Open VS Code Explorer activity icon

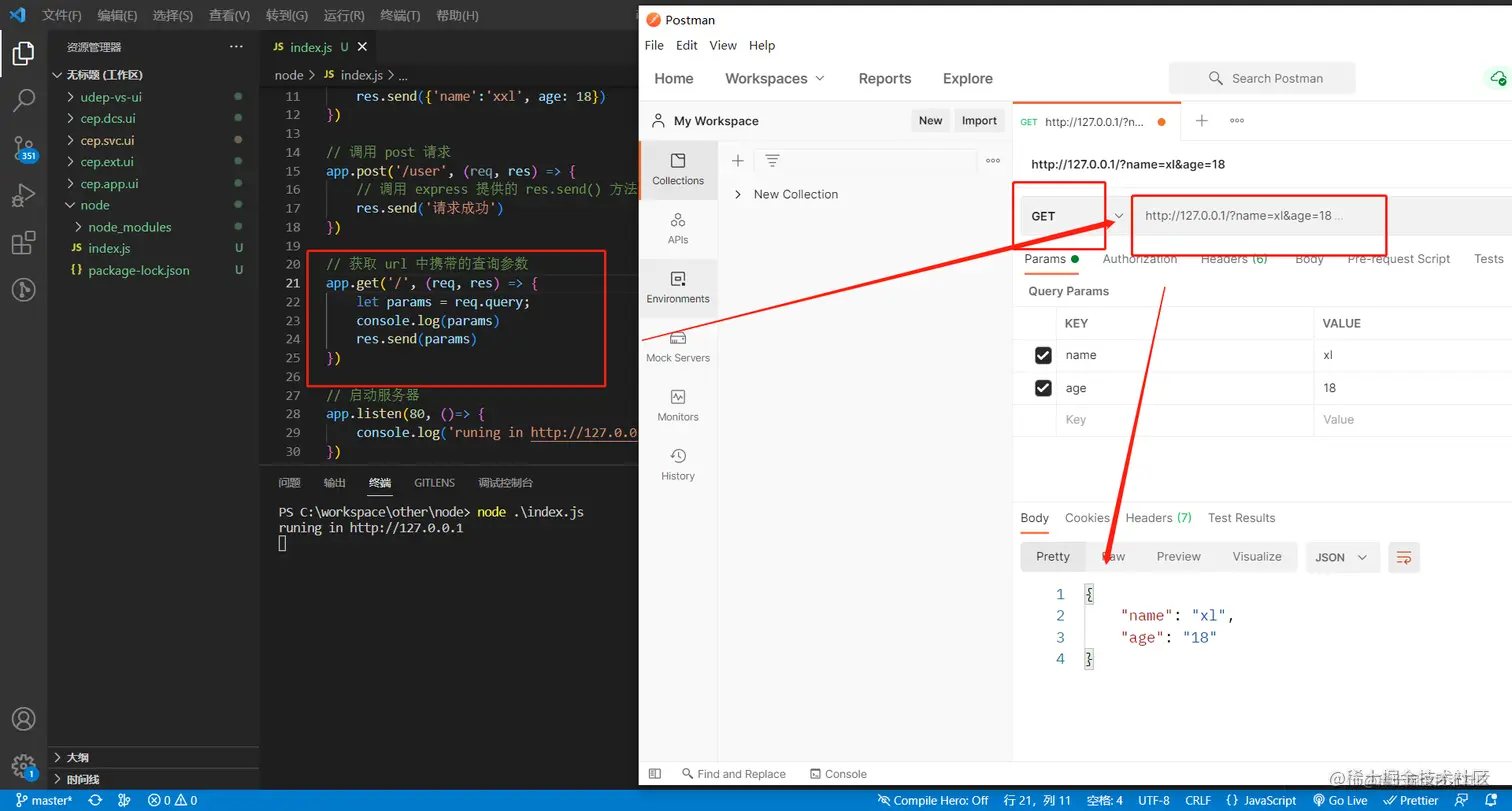pos(23,53)
